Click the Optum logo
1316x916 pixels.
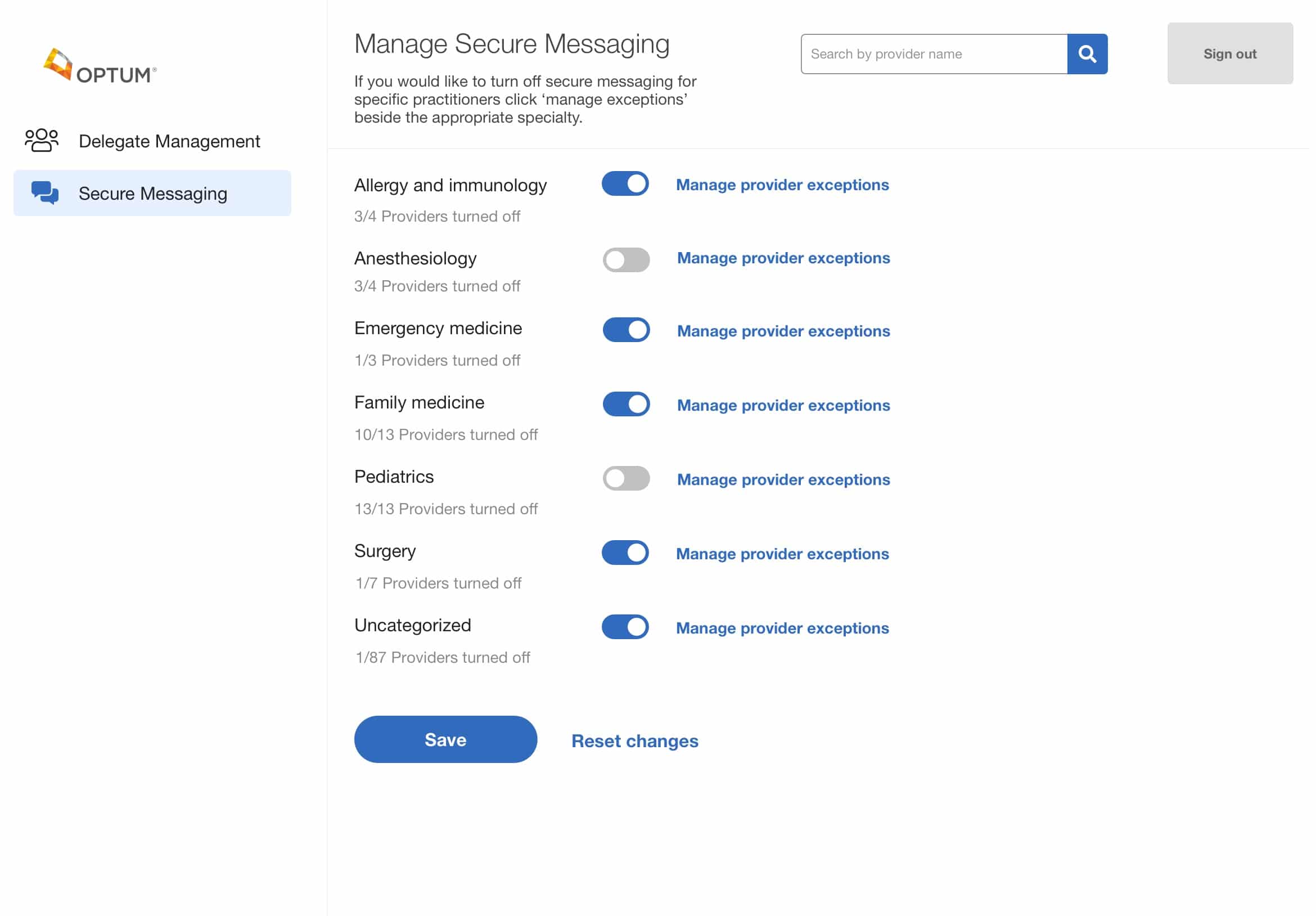(100, 66)
